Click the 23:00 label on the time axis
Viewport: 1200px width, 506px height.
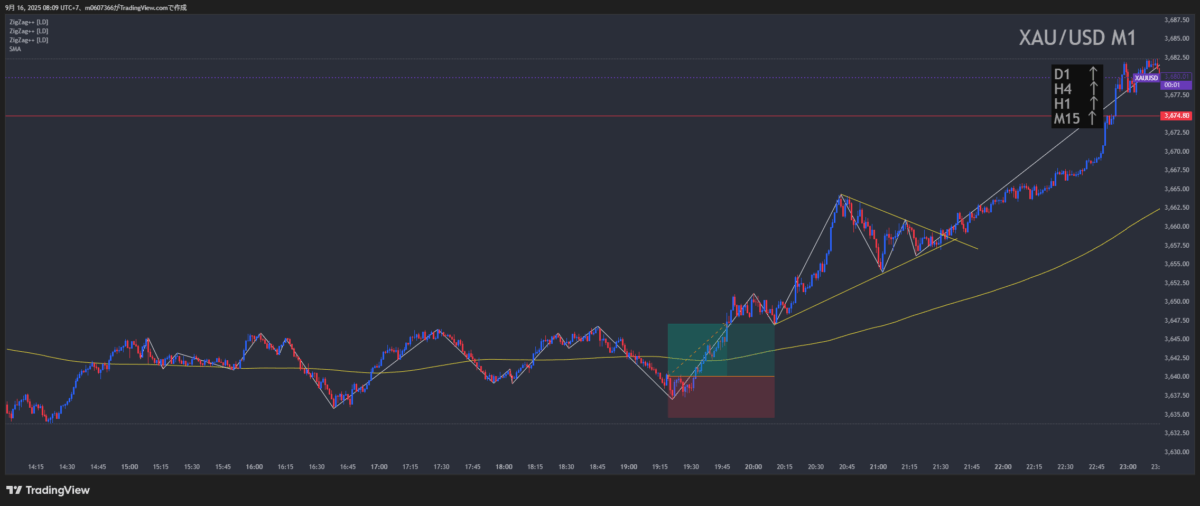[1129, 466]
